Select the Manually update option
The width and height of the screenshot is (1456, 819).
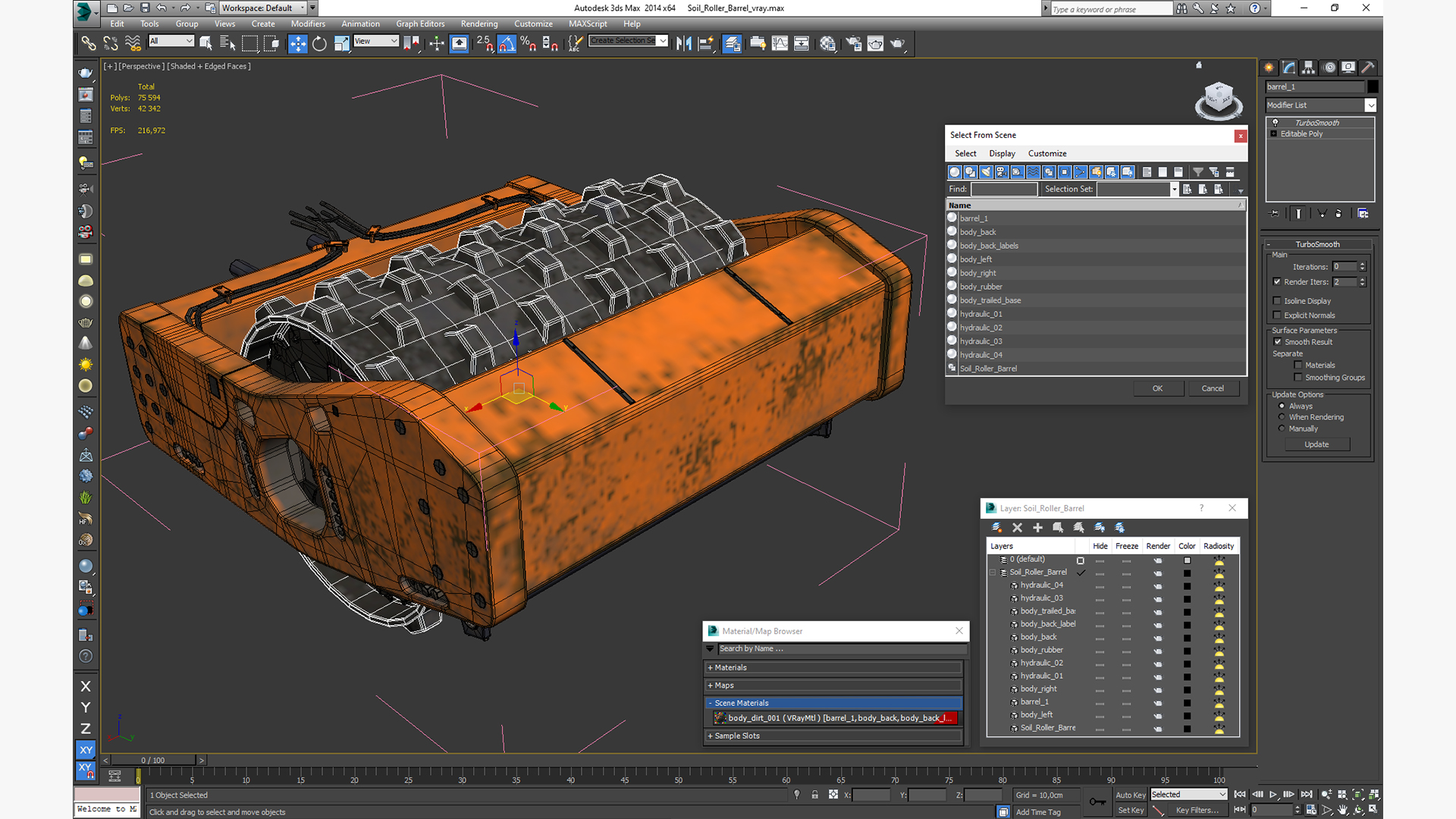pyautogui.click(x=1282, y=428)
